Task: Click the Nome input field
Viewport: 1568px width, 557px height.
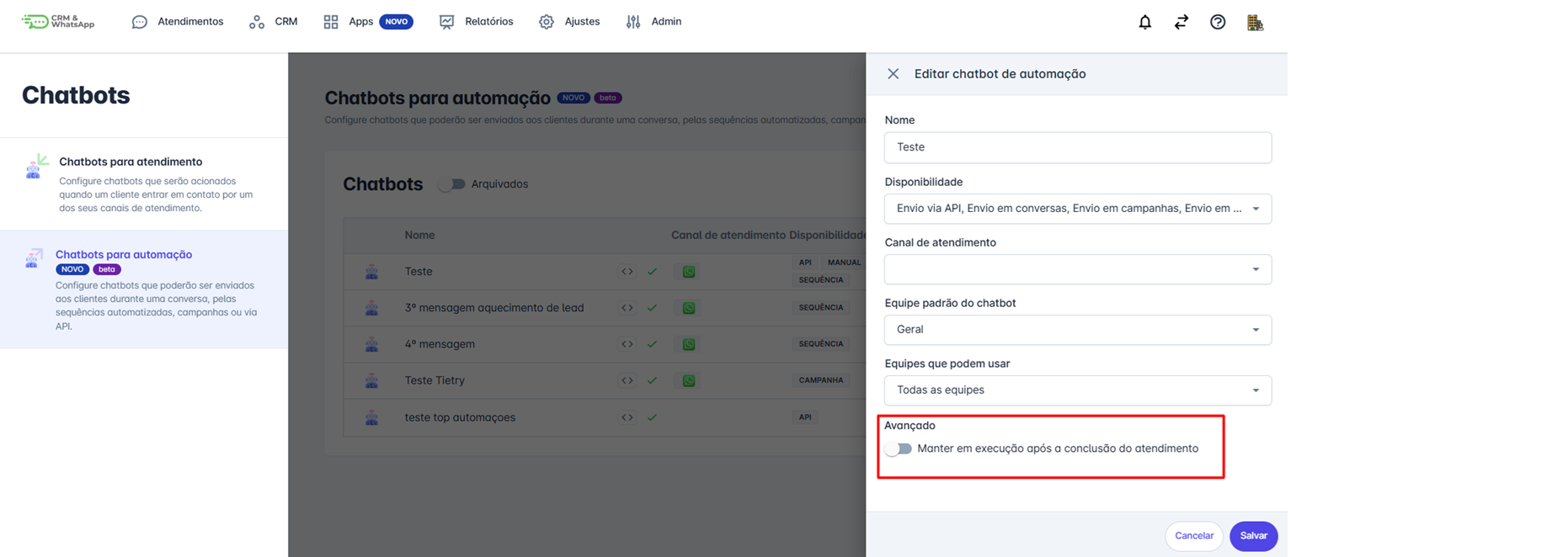Action: pyautogui.click(x=1077, y=147)
